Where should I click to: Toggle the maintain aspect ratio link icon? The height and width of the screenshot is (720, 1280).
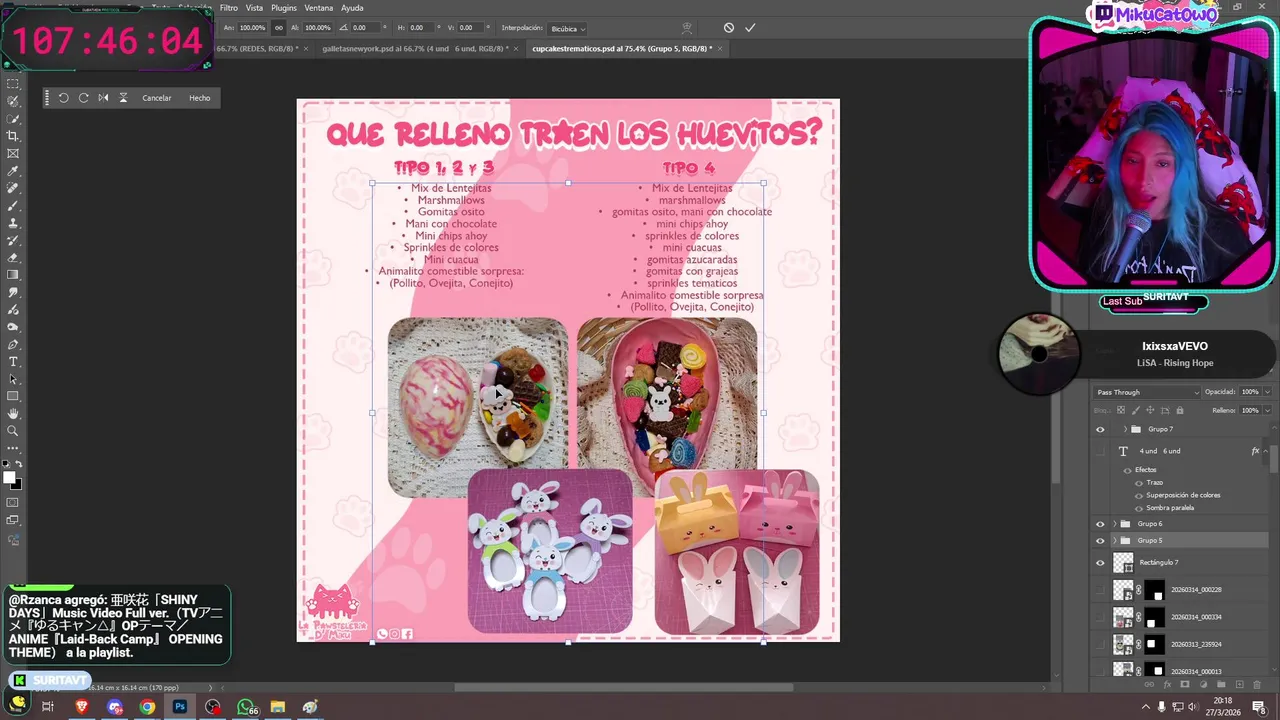[x=278, y=28]
